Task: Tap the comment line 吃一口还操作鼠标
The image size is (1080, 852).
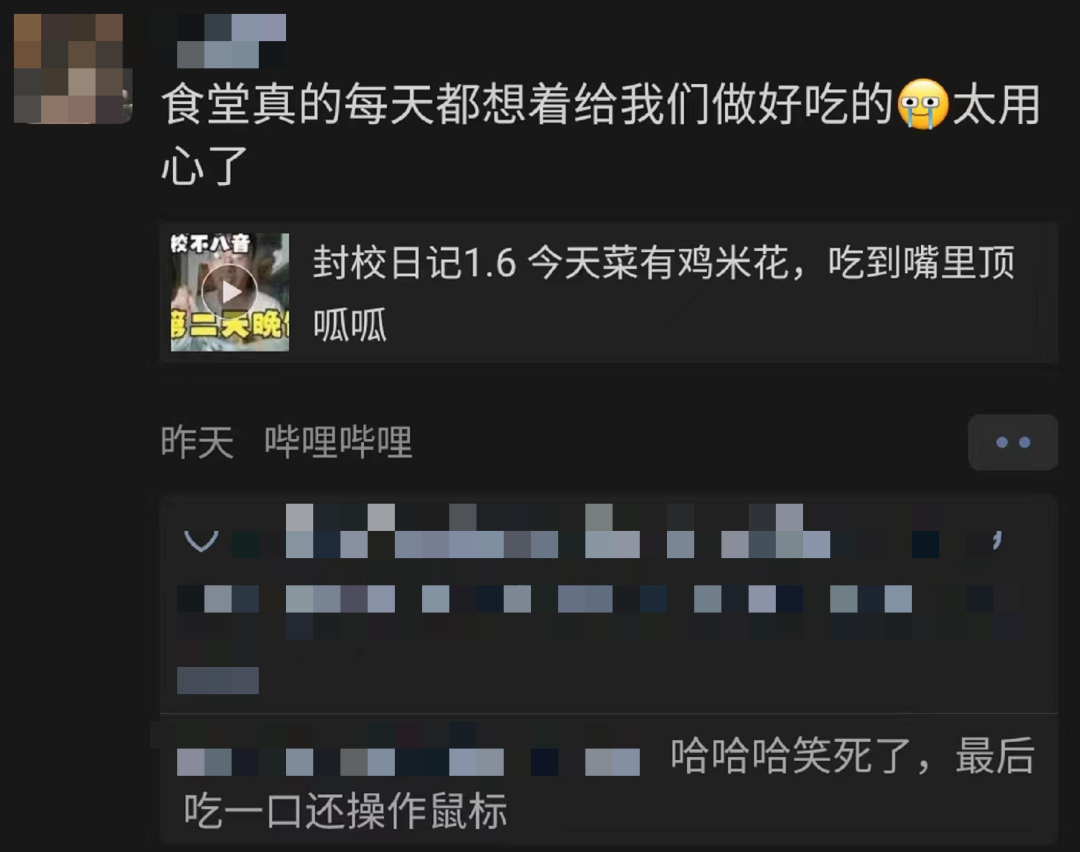Action: (x=345, y=810)
